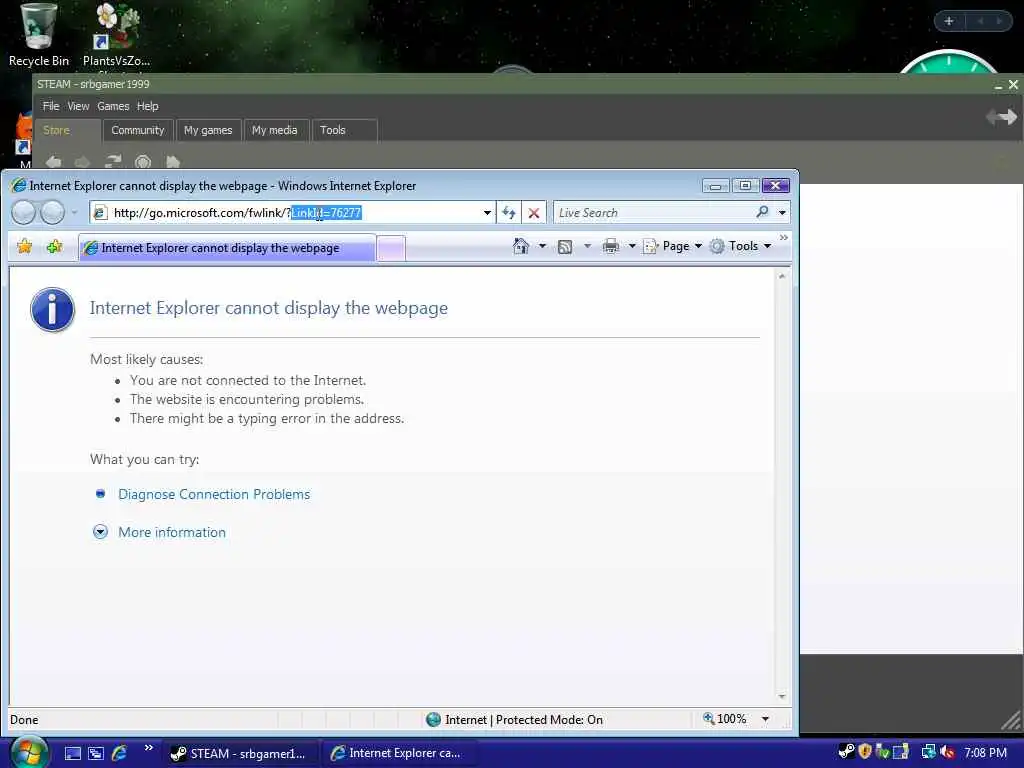
Task: Click the network tray icon
Action: point(928,752)
